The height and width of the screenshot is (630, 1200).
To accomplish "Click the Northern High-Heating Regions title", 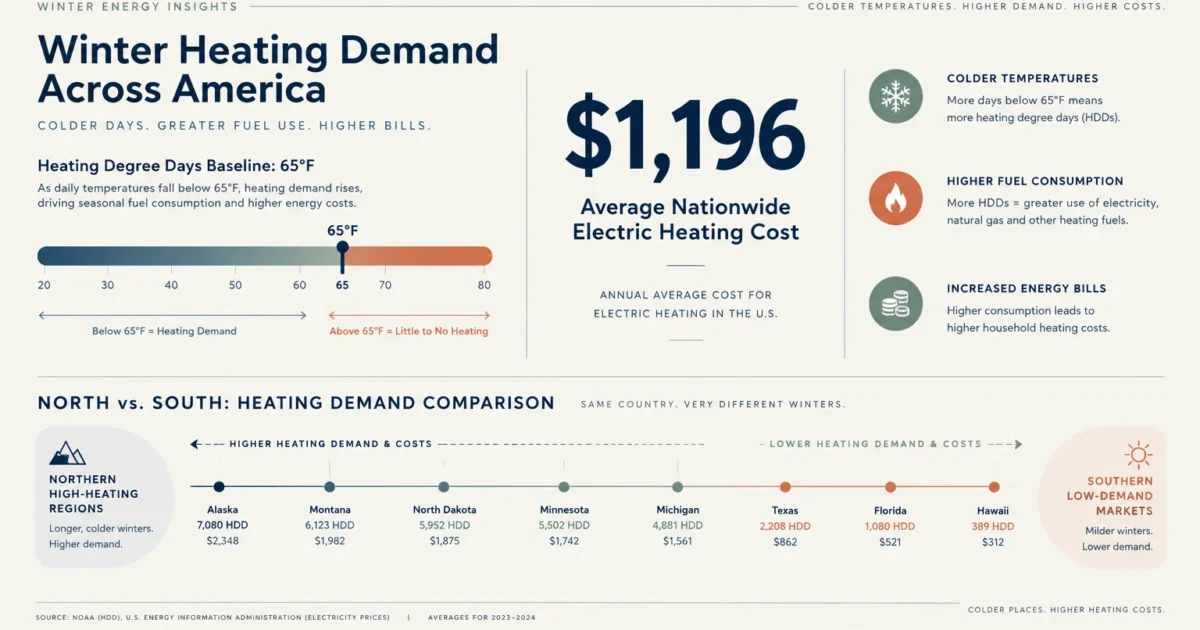I will point(94,494).
